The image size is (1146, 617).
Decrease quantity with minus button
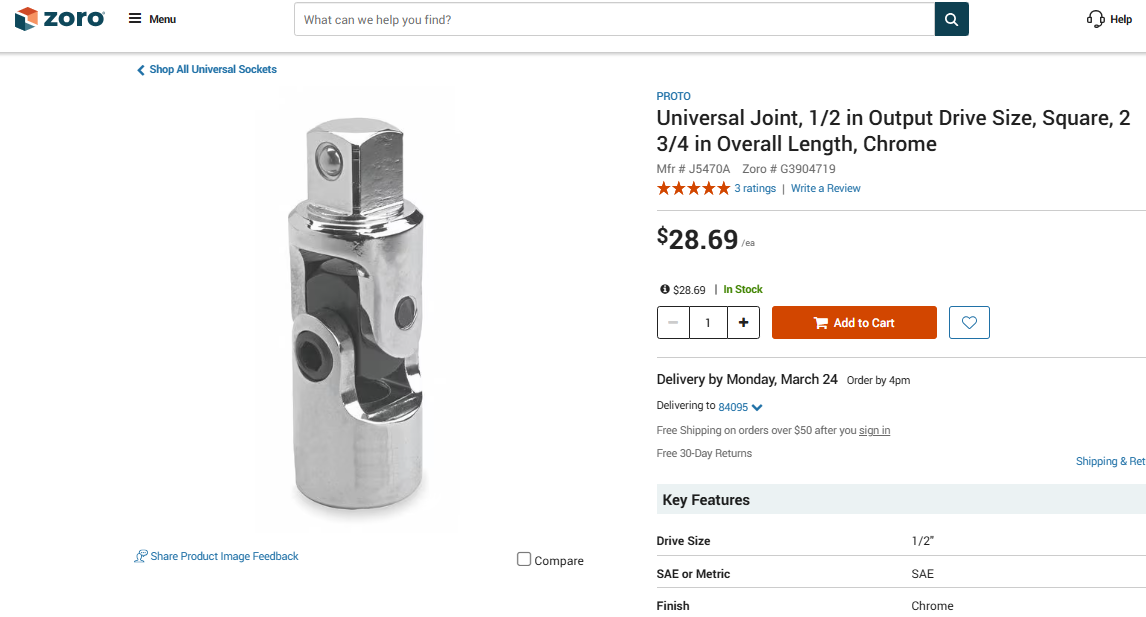point(673,323)
